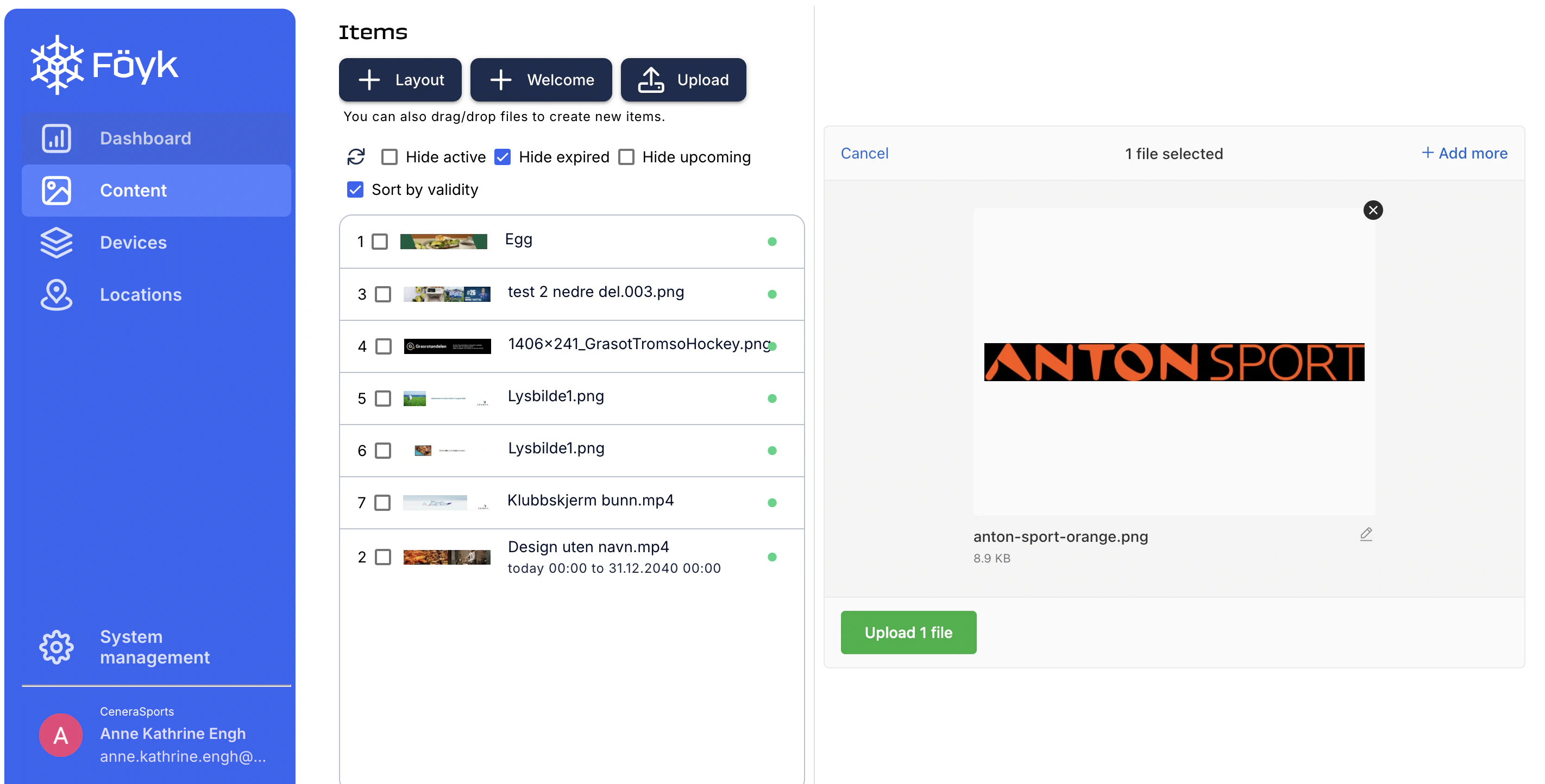Click thumbnail of item 5 Lysbilde1.png

tap(447, 399)
